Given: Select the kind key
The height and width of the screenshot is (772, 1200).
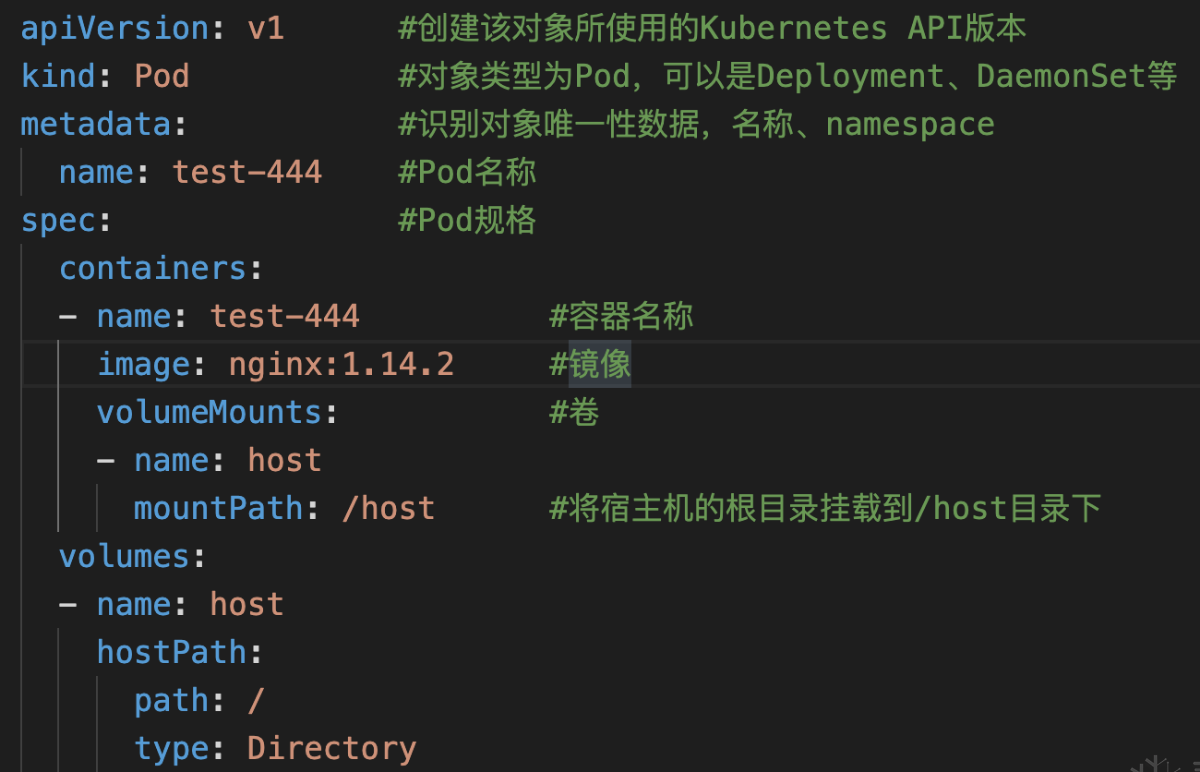Looking at the screenshot, I should point(58,77).
